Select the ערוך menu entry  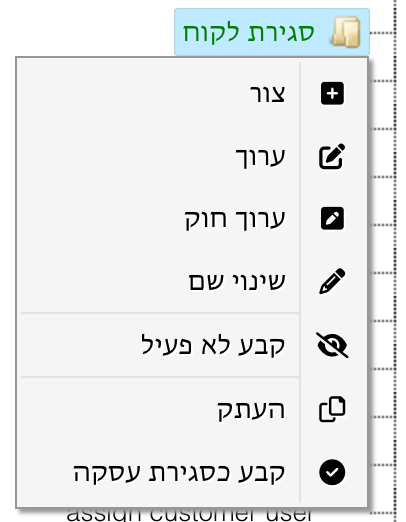pos(192,156)
